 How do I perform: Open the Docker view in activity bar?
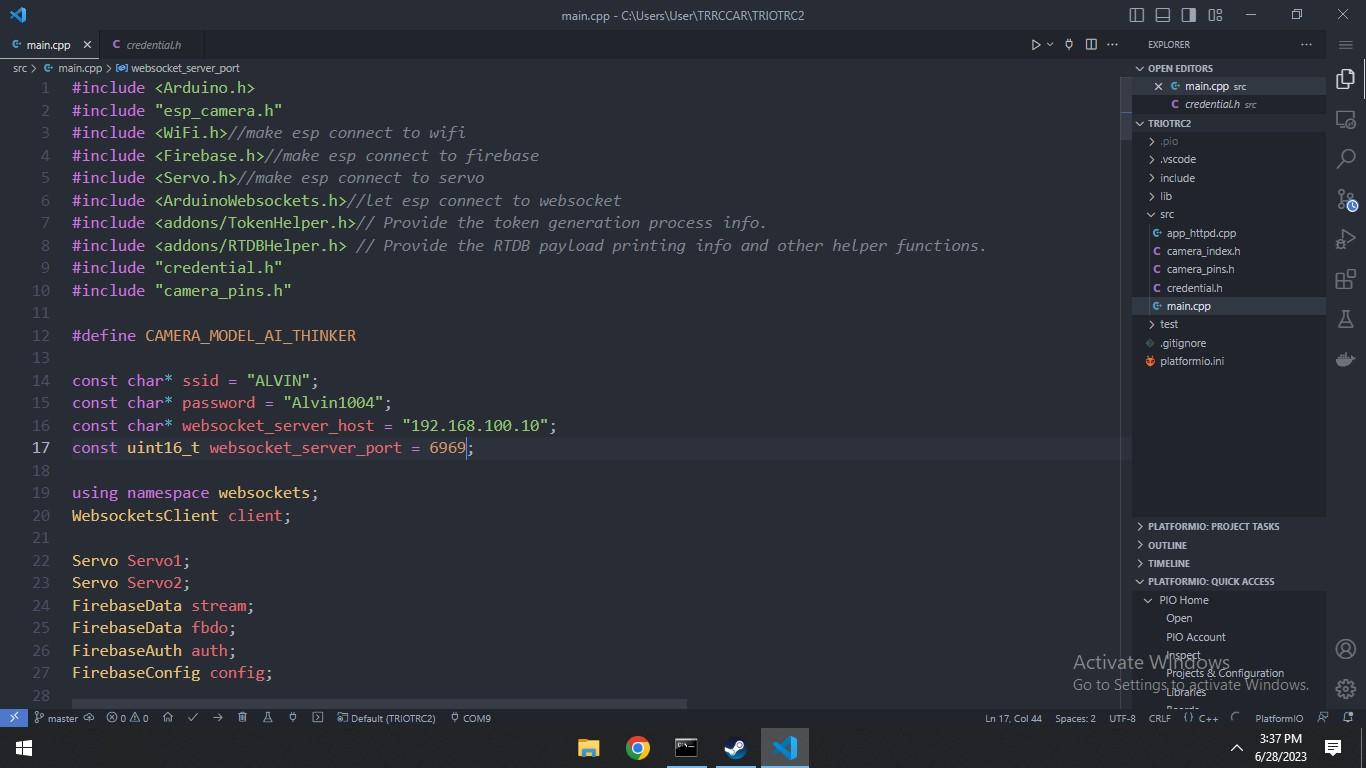click(x=1346, y=359)
